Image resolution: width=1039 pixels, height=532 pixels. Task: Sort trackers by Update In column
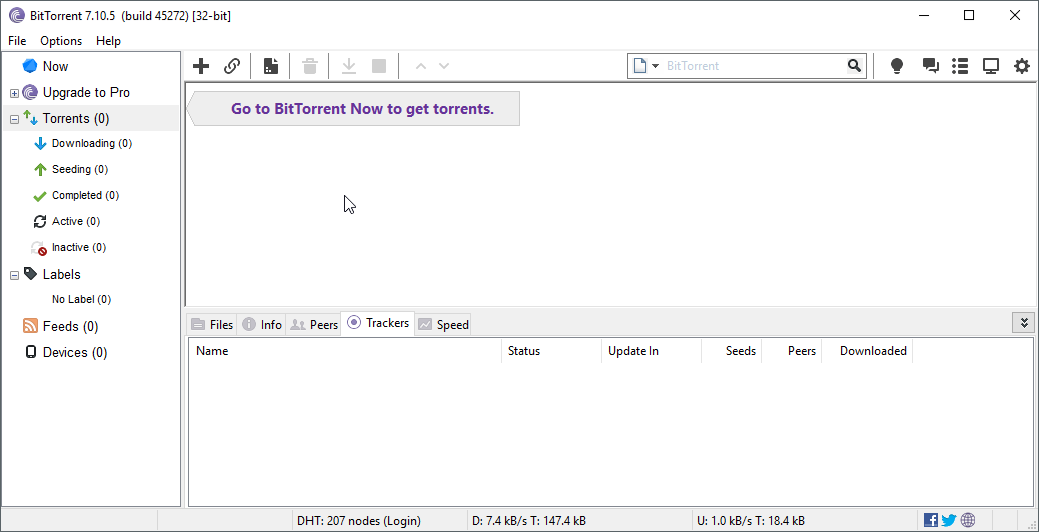click(651, 350)
